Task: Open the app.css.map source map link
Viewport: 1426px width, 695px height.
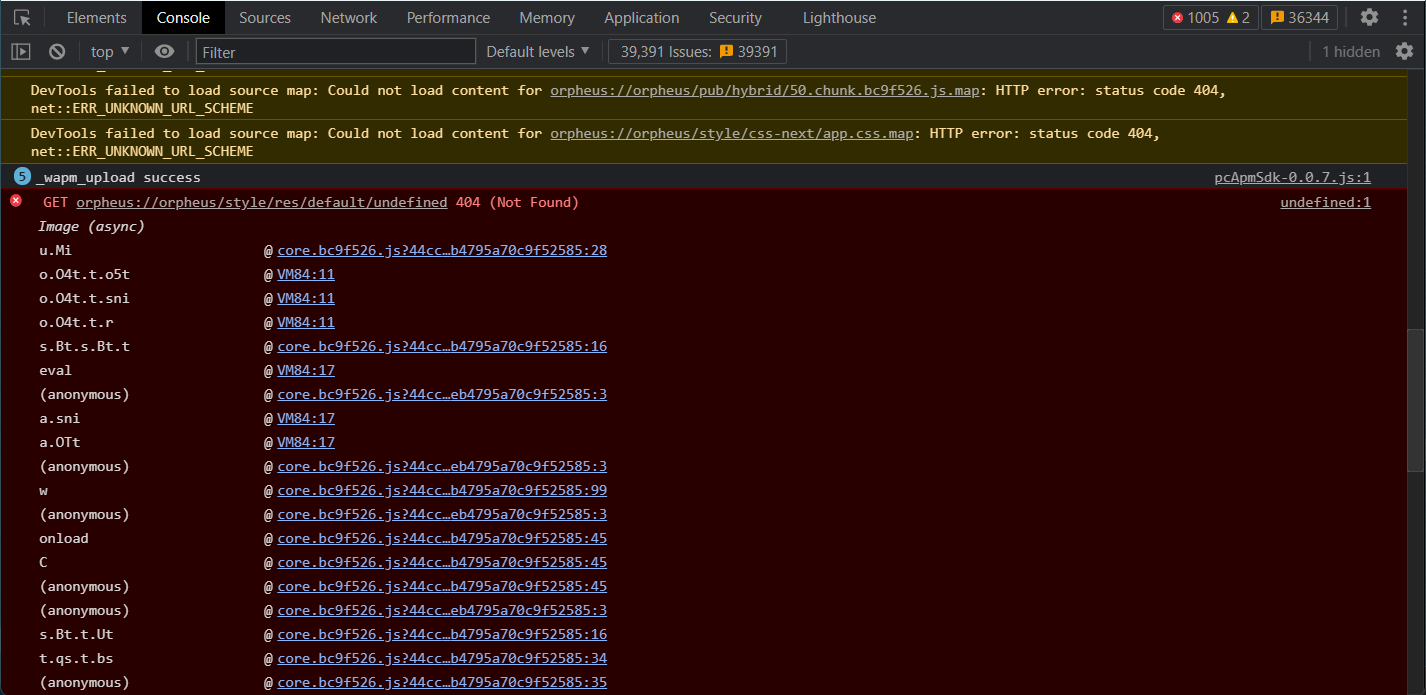Action: (731, 133)
